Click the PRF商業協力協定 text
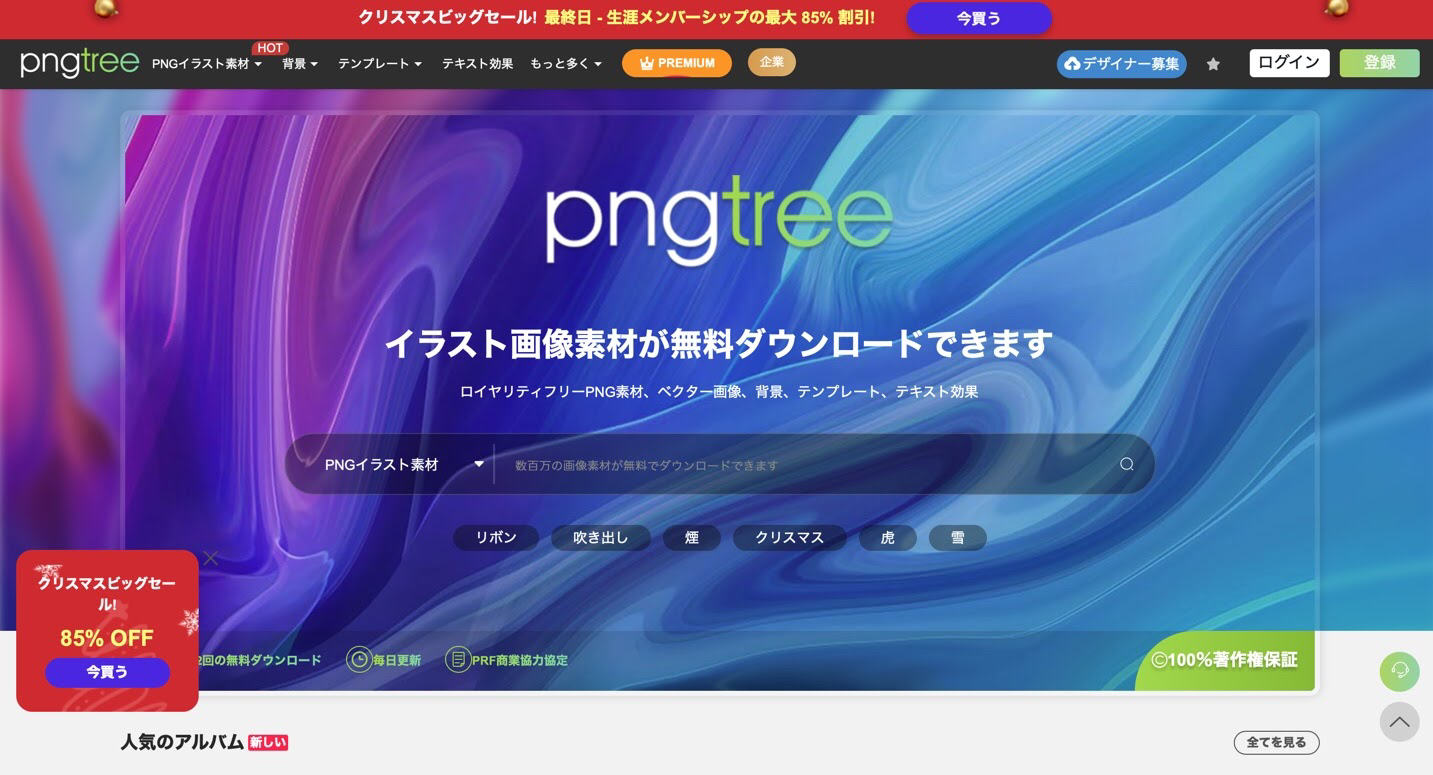1433x775 pixels. tap(520, 660)
